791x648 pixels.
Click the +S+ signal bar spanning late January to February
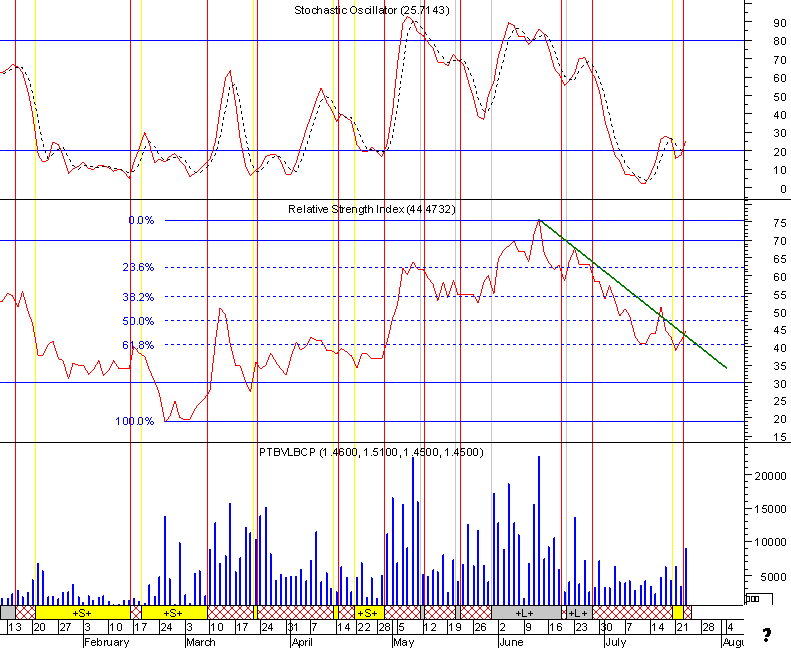click(x=83, y=613)
